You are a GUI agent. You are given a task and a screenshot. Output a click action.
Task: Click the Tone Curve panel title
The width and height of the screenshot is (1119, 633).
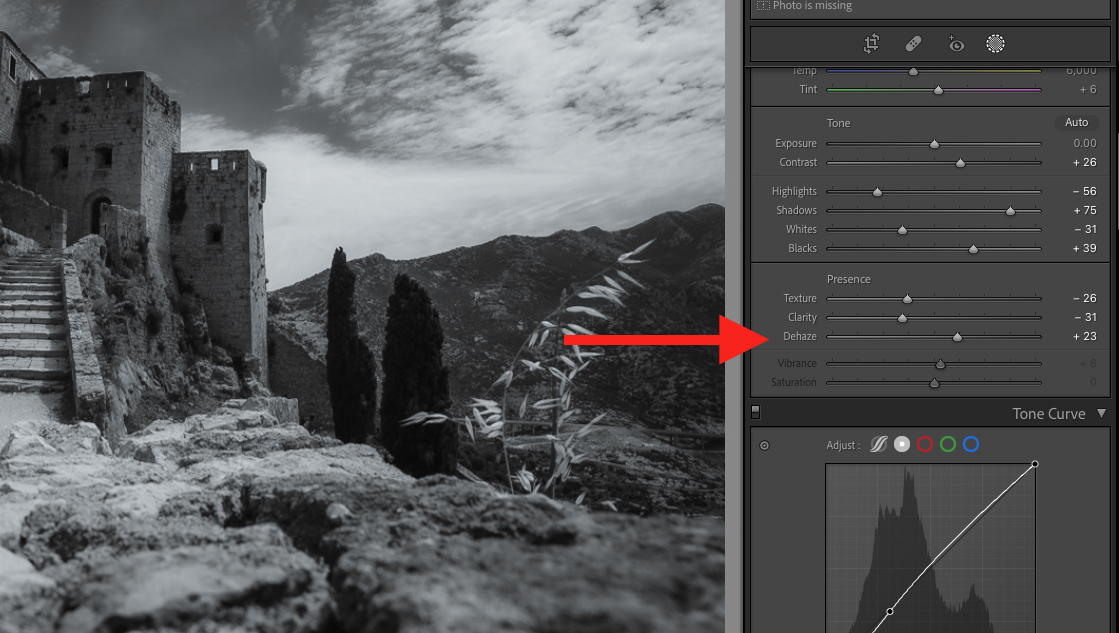tap(1049, 414)
